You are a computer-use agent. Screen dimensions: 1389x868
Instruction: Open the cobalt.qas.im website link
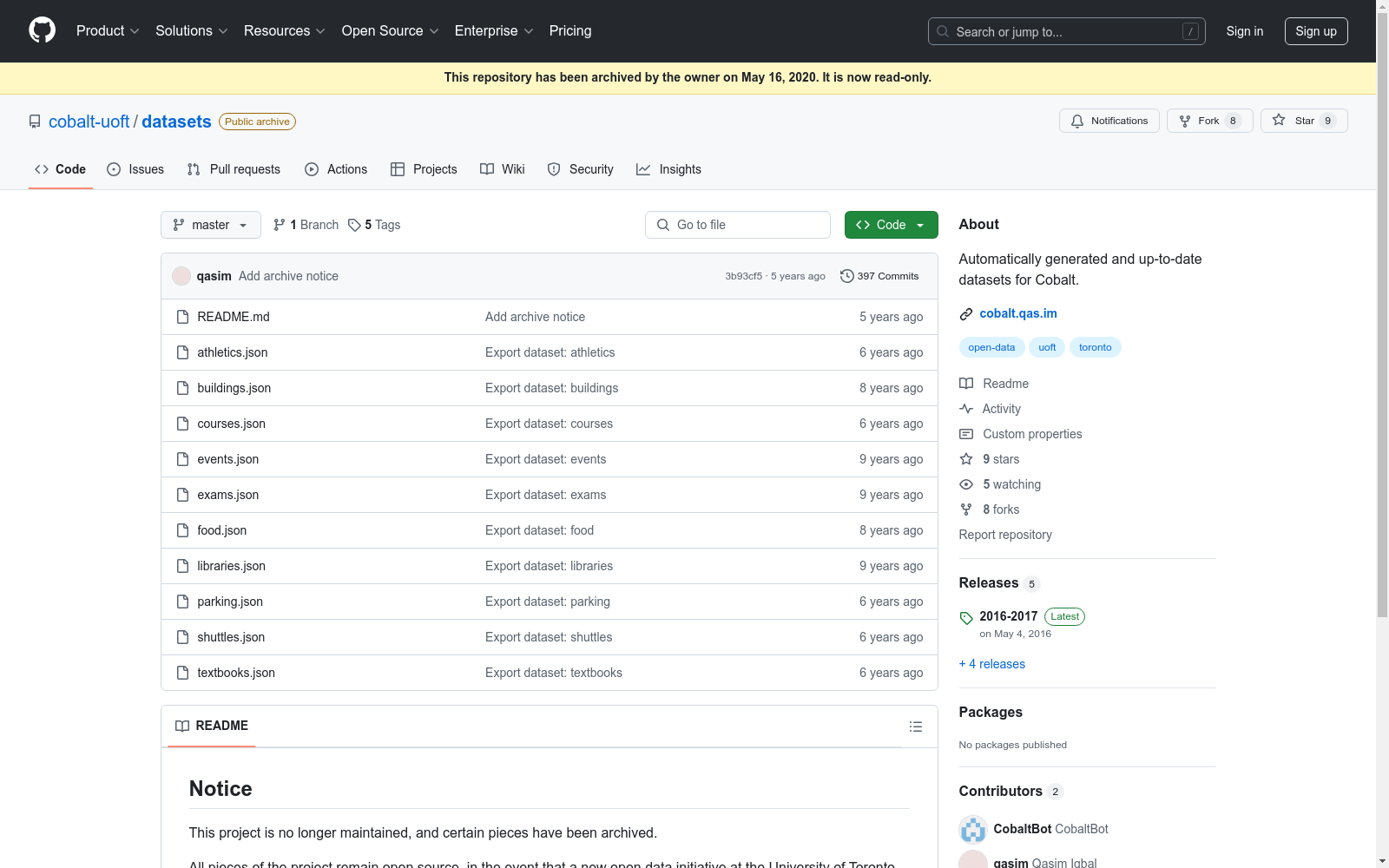coord(1018,313)
